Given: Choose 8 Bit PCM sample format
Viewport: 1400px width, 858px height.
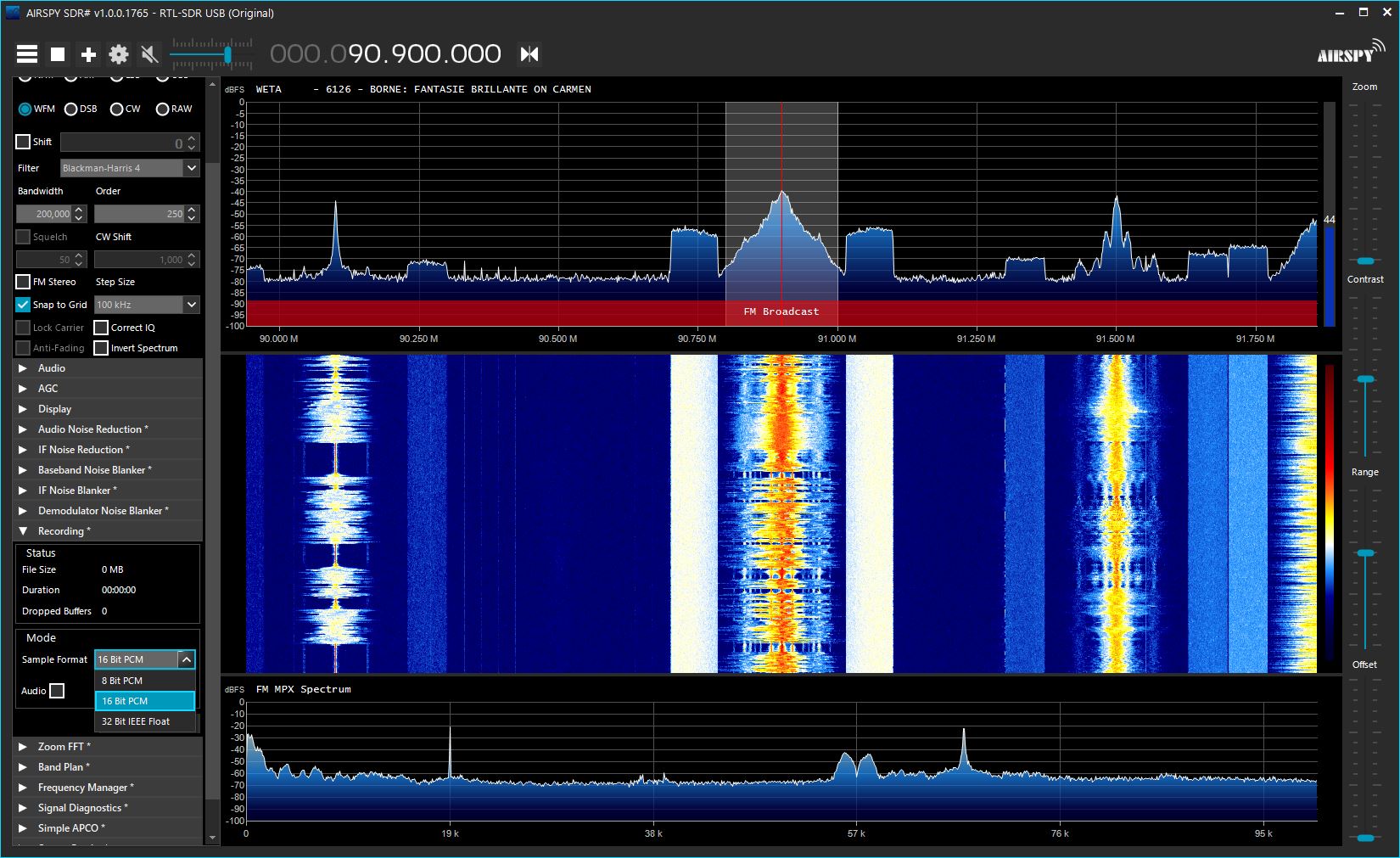Looking at the screenshot, I should pyautogui.click(x=145, y=681).
